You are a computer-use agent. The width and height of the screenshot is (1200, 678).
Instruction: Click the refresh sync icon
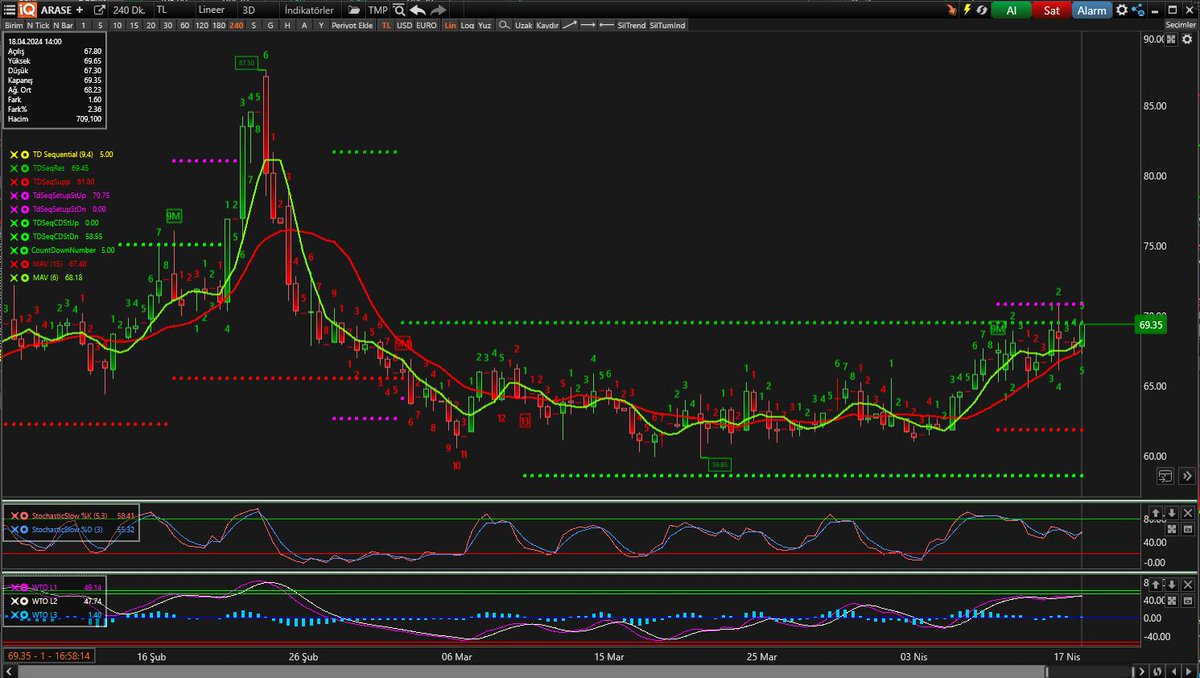[982, 10]
